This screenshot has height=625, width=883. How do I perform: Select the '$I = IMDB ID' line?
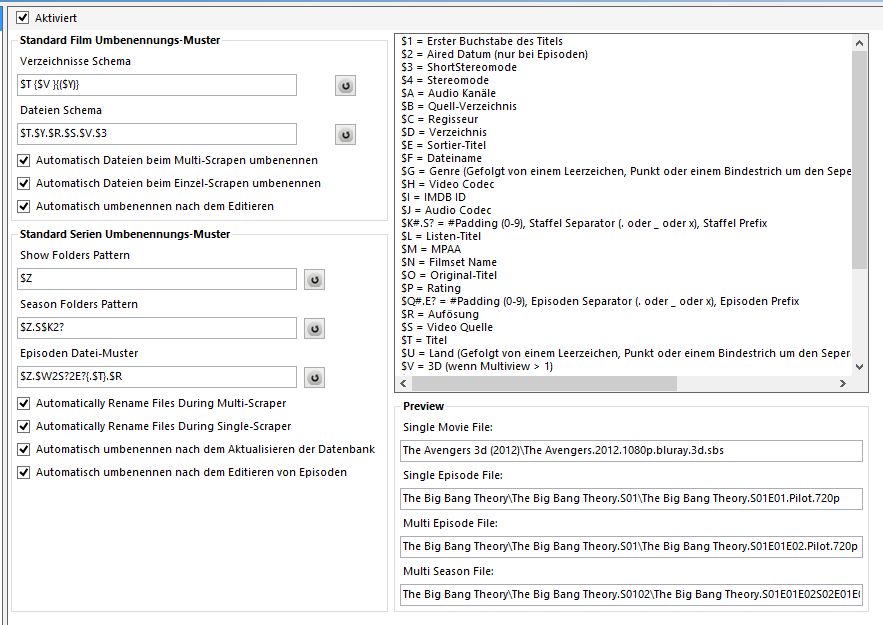pyautogui.click(x=434, y=197)
